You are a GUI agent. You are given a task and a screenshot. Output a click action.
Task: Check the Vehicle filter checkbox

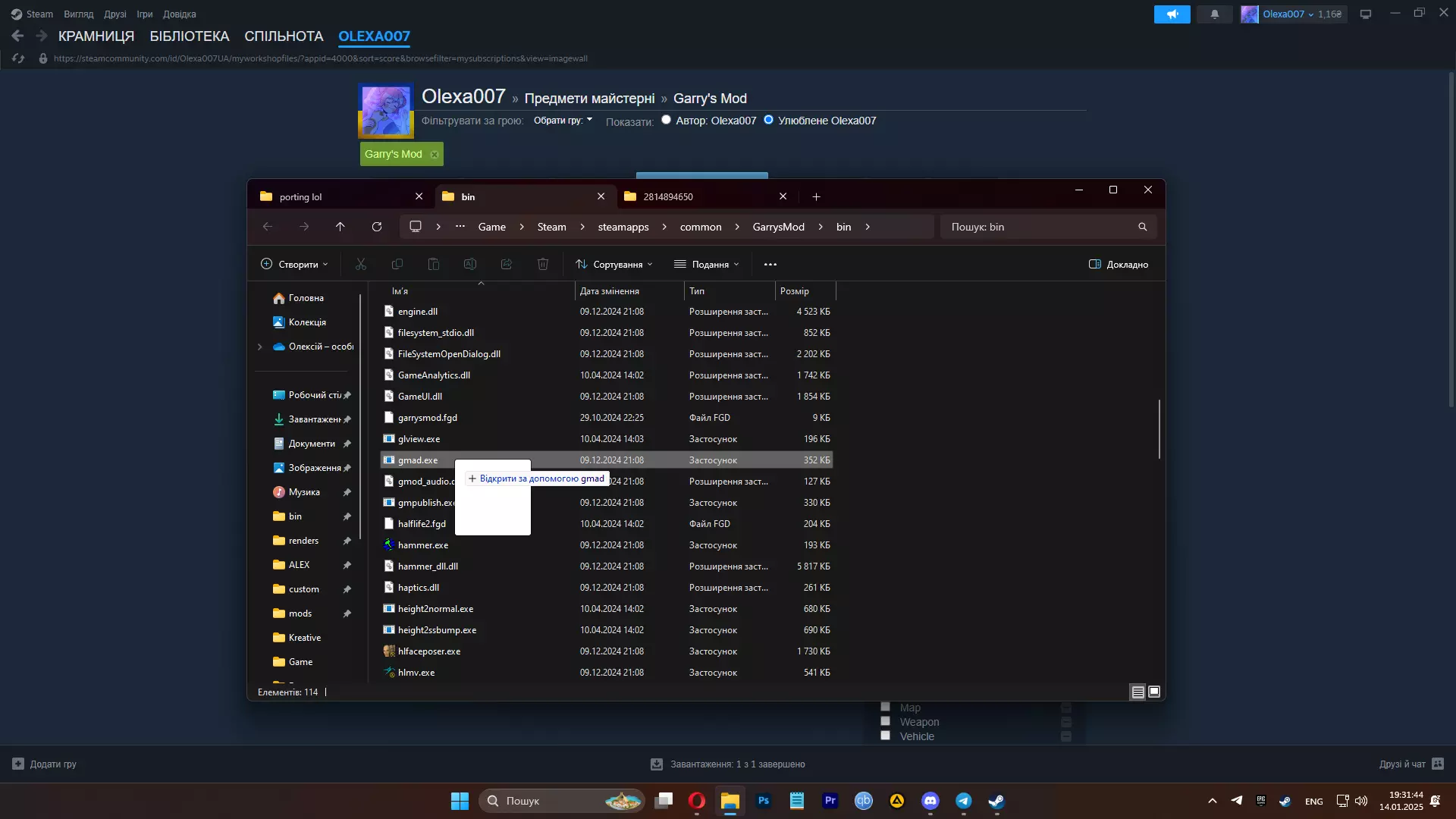click(885, 736)
